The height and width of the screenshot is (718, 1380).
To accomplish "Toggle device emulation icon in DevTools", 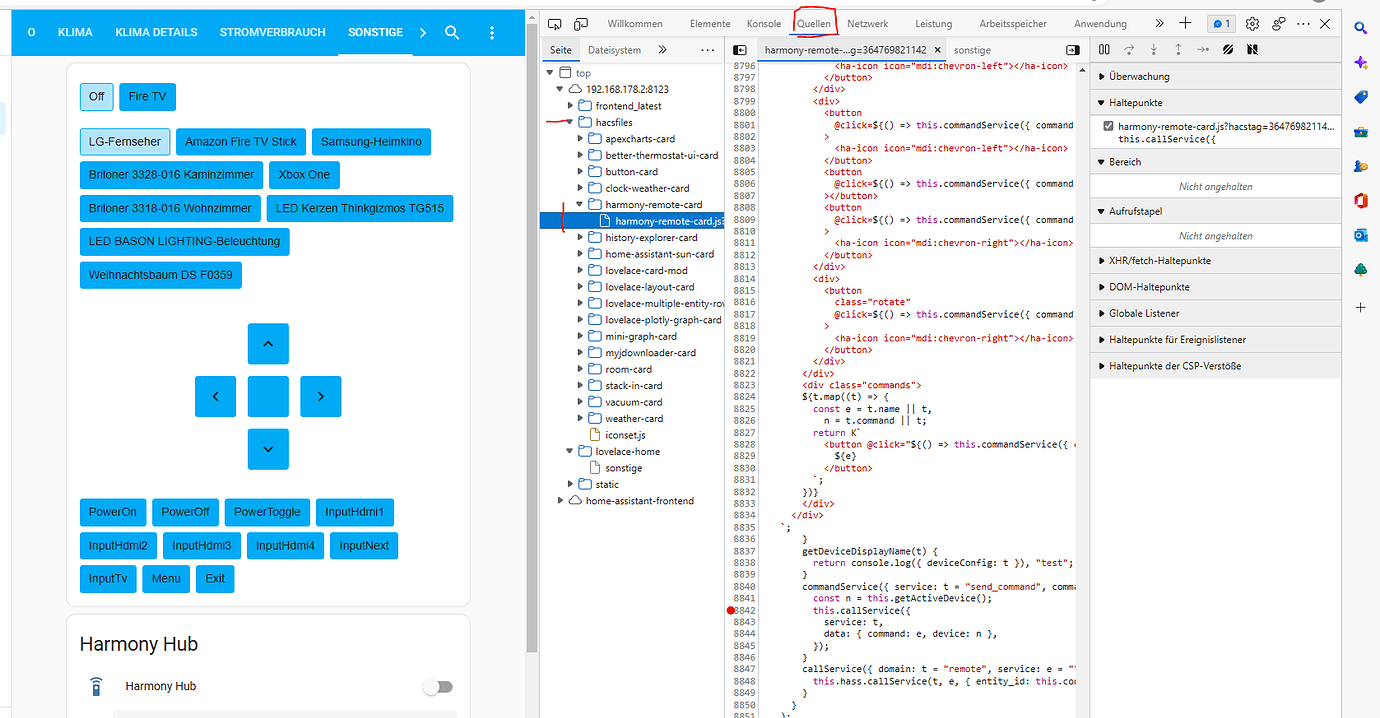I will click(x=581, y=23).
